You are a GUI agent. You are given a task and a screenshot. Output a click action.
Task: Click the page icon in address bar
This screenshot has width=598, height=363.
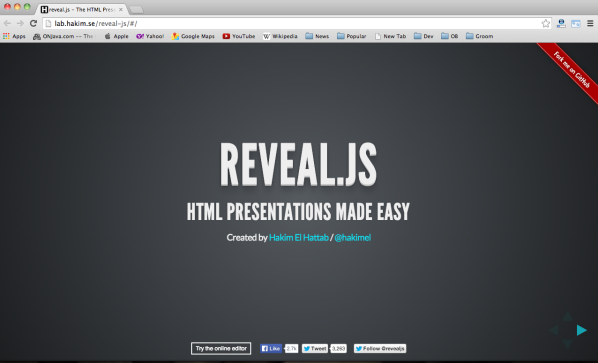tap(48, 24)
